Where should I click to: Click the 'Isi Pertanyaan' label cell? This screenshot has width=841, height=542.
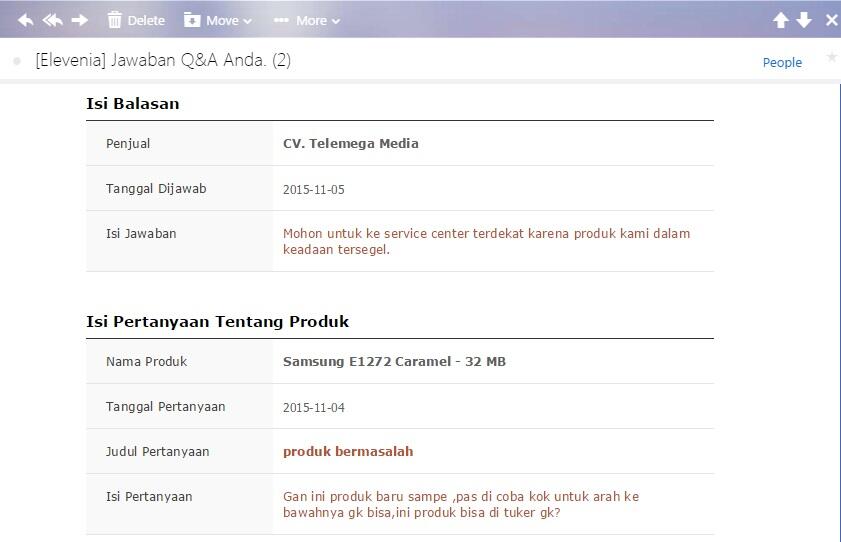click(x=180, y=504)
